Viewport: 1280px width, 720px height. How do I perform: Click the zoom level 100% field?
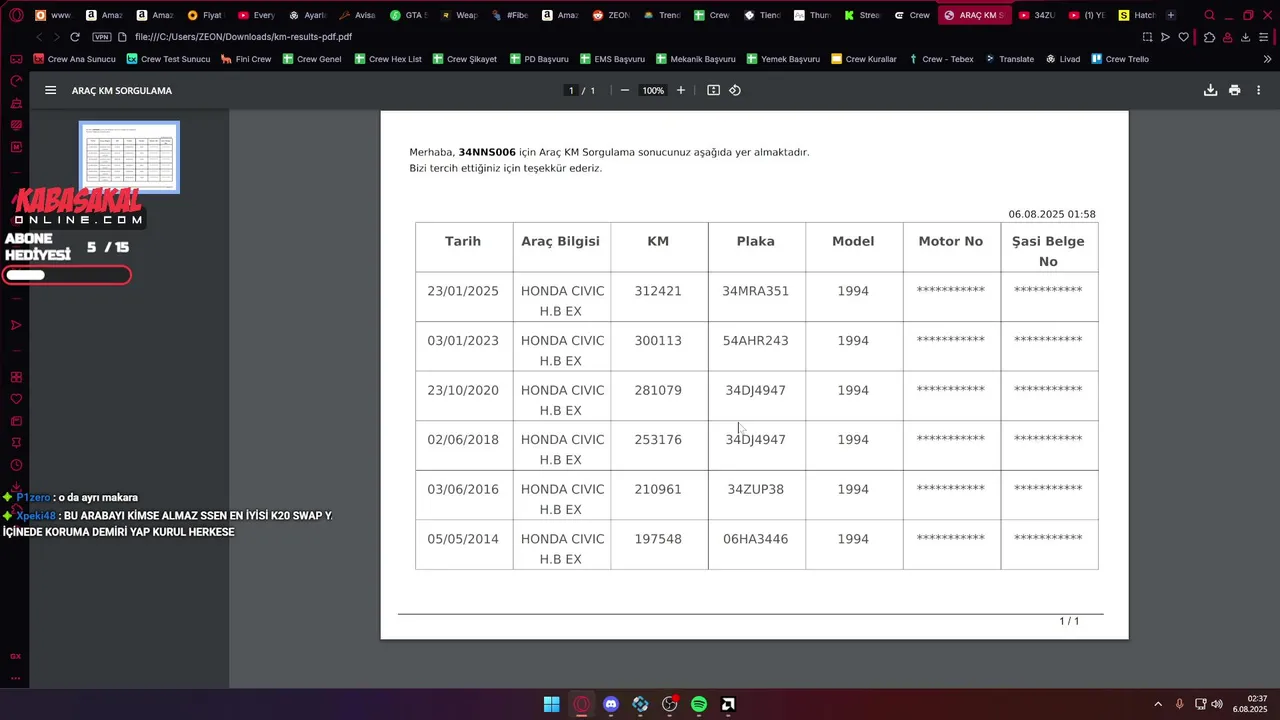[653, 90]
